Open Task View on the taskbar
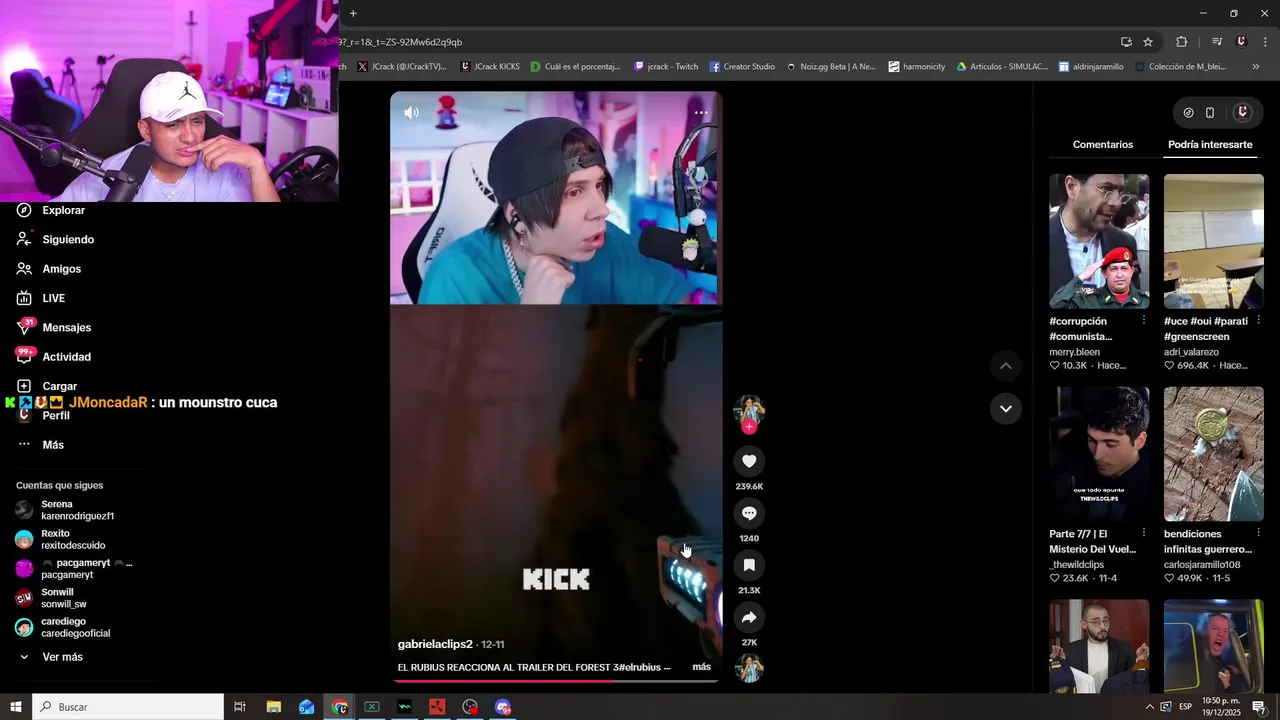The width and height of the screenshot is (1280, 720). tap(240, 707)
